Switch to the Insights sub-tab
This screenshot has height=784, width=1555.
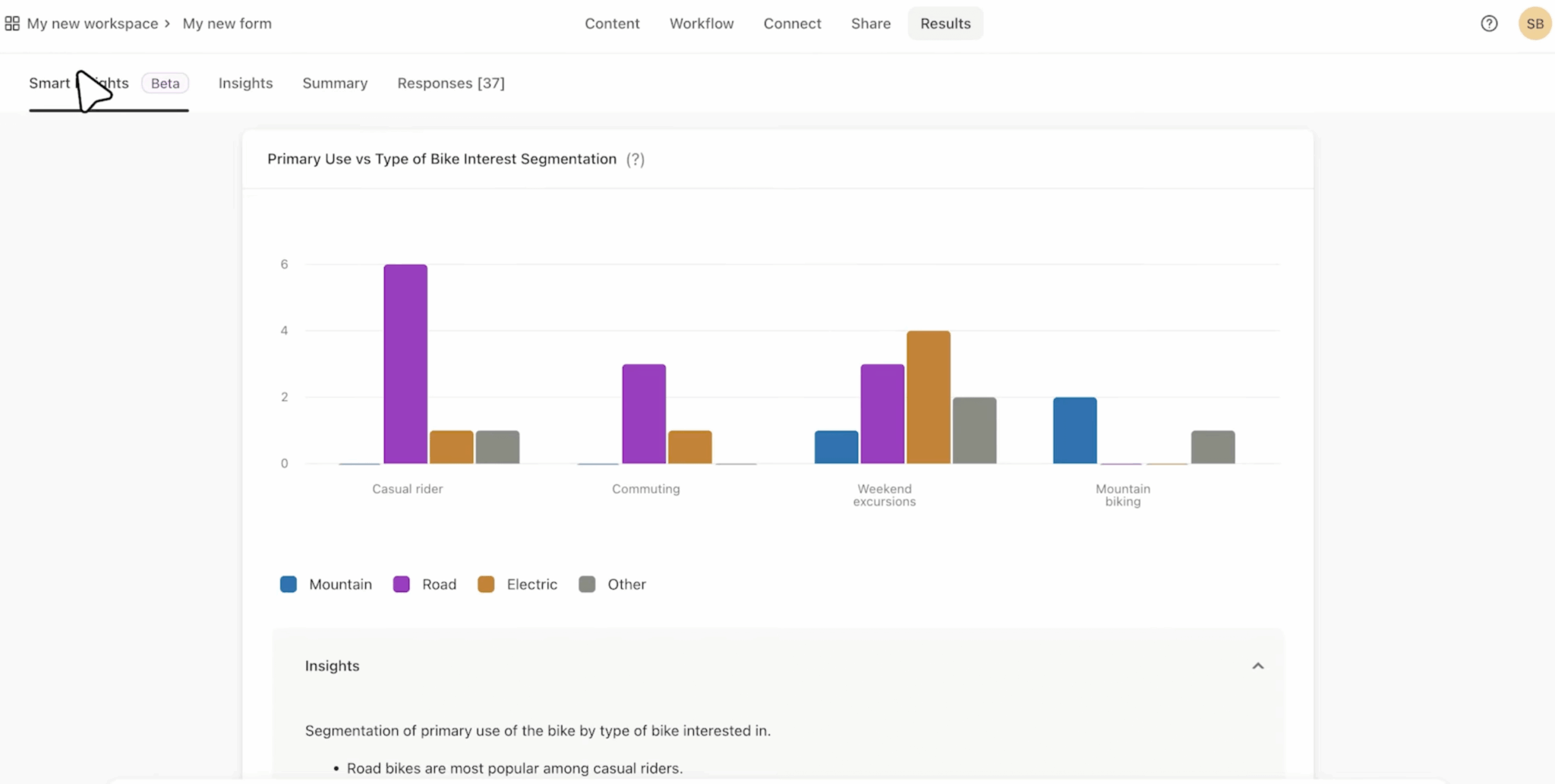click(x=245, y=83)
